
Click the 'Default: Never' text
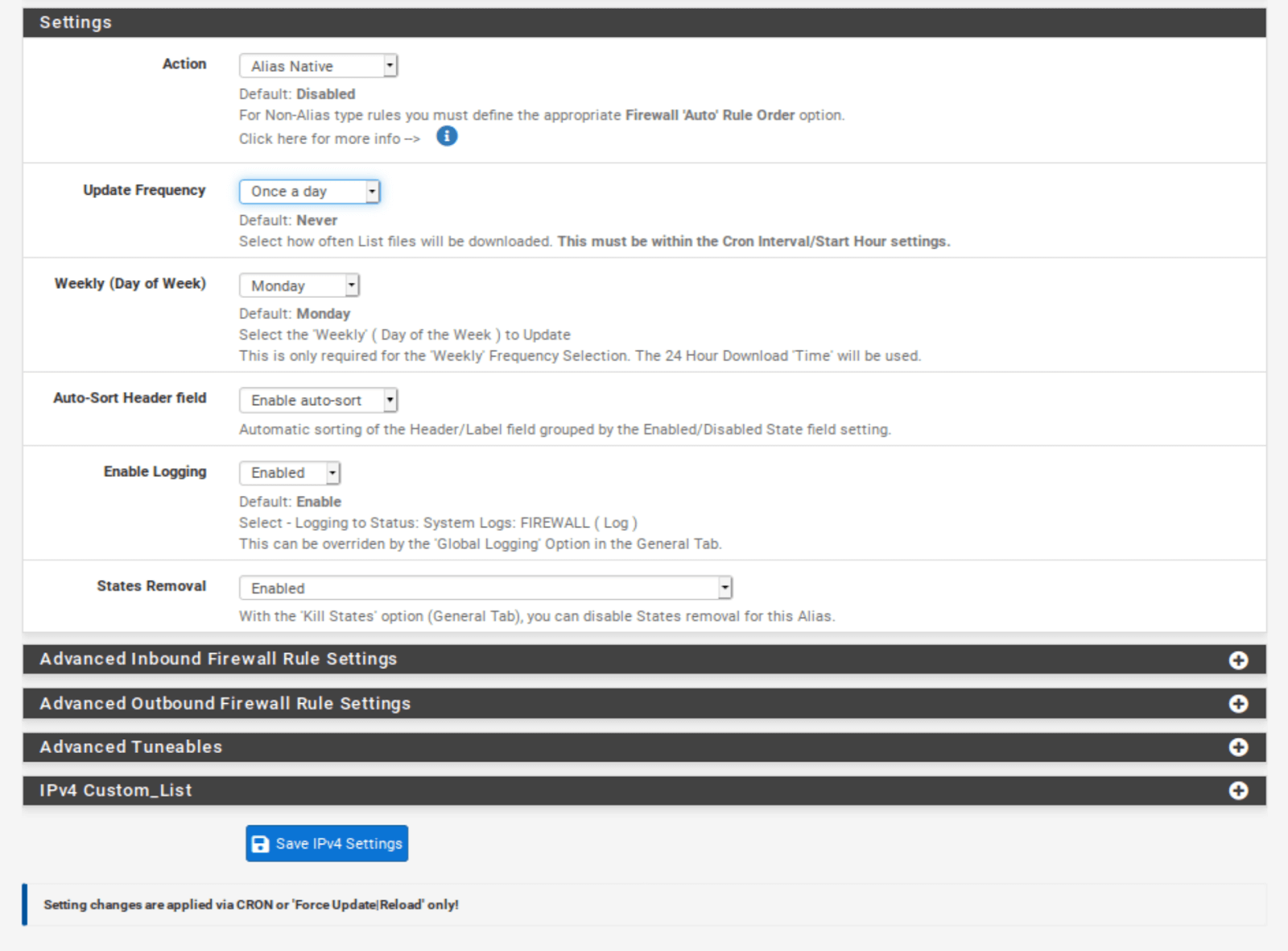click(288, 220)
